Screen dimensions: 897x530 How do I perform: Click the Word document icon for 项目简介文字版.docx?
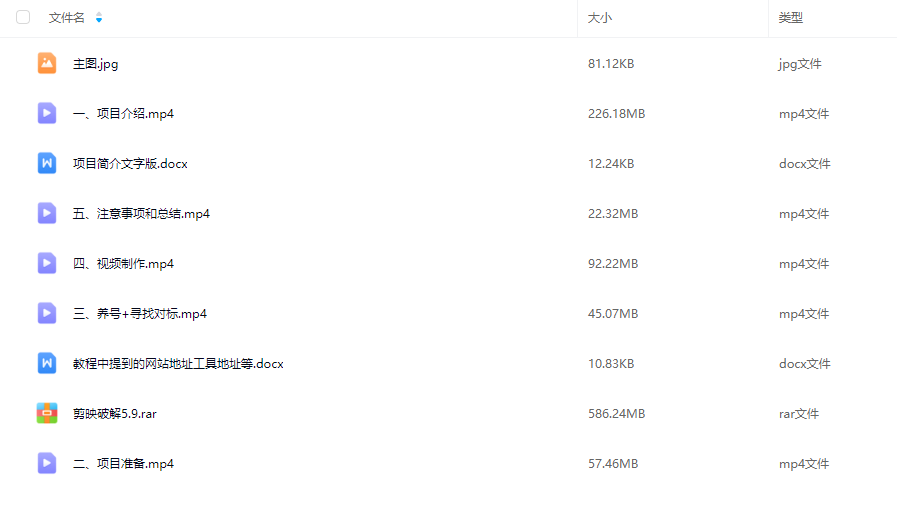click(x=47, y=163)
